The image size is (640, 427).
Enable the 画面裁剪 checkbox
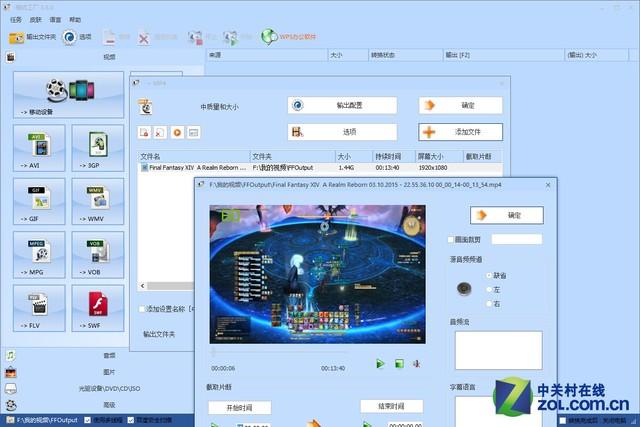click(x=451, y=240)
